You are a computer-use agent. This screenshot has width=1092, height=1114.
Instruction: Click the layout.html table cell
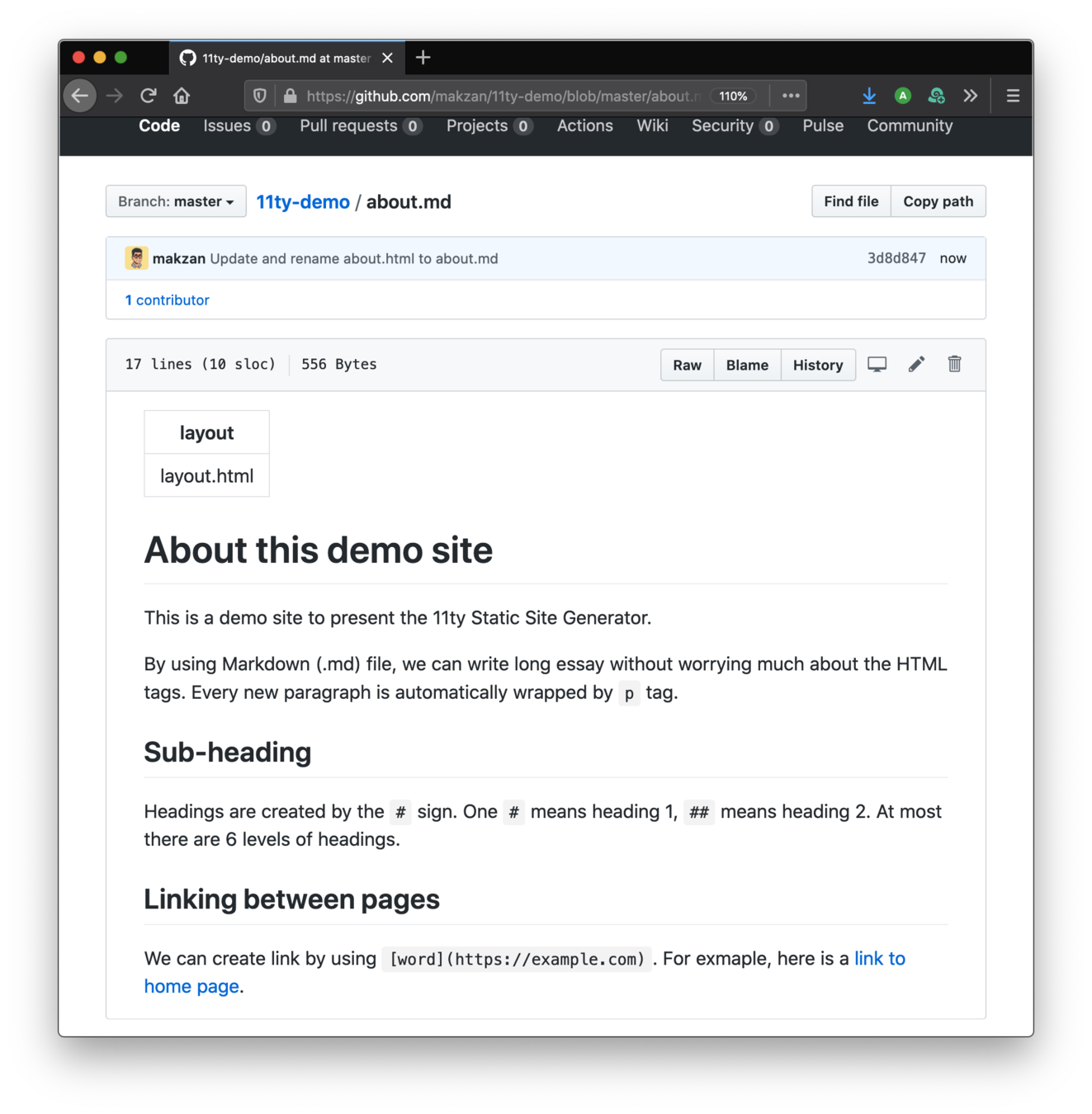point(207,476)
